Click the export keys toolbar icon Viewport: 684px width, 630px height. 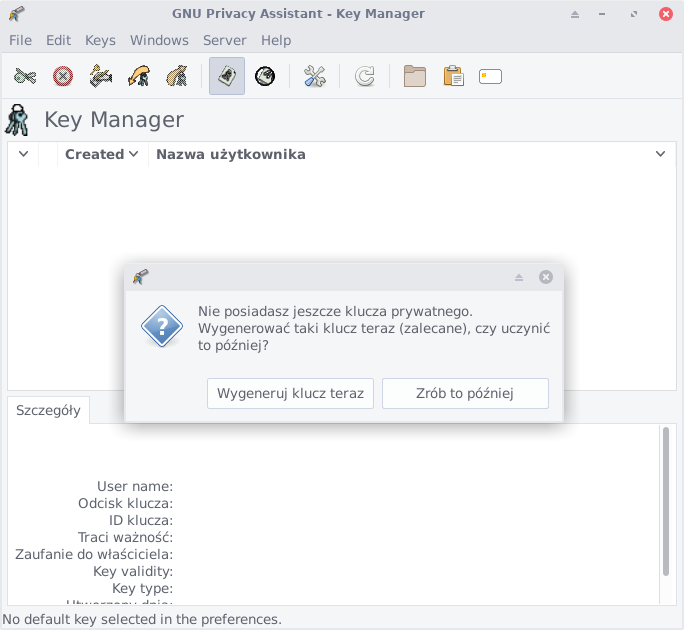coord(176,76)
